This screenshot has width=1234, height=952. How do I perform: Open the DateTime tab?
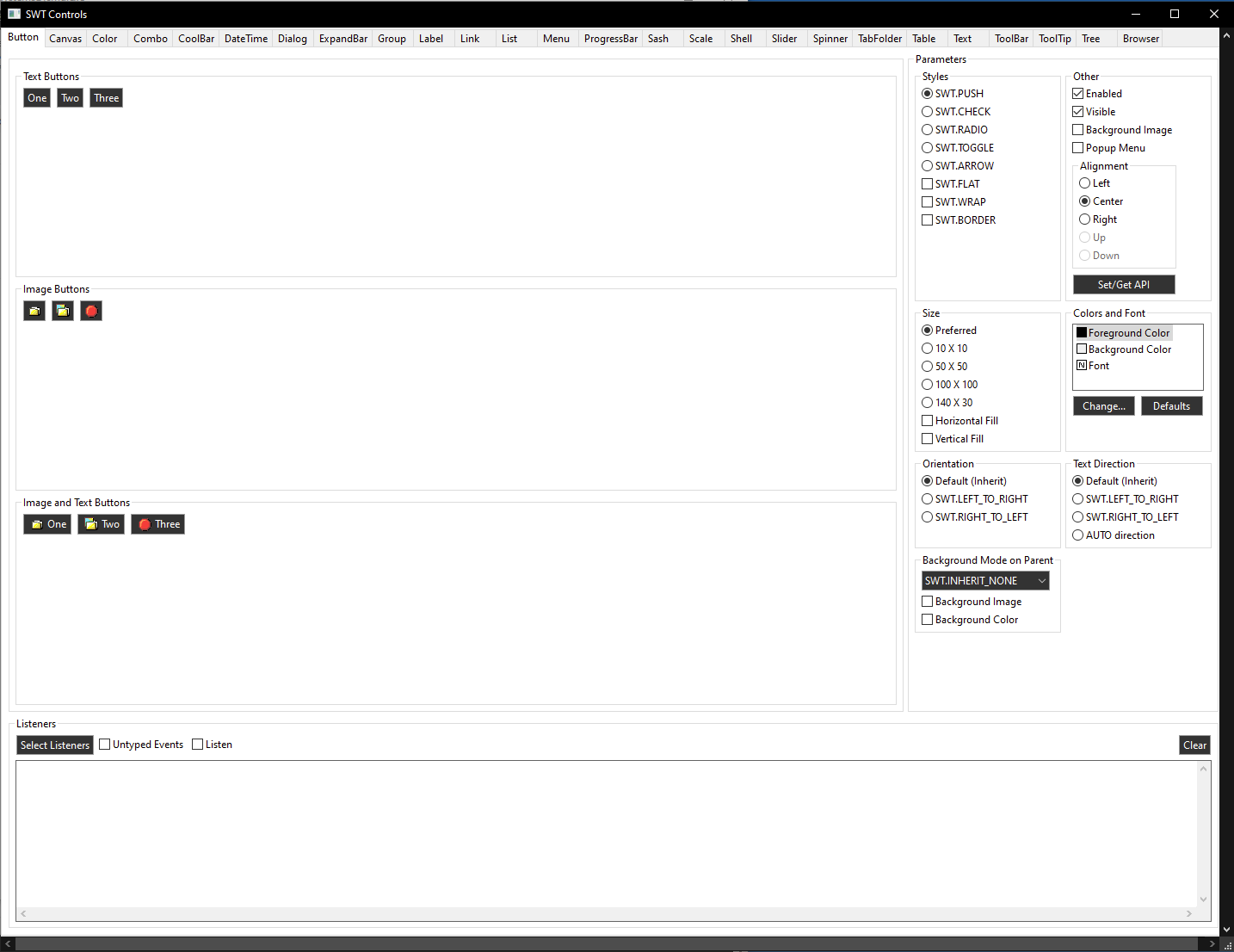click(246, 39)
